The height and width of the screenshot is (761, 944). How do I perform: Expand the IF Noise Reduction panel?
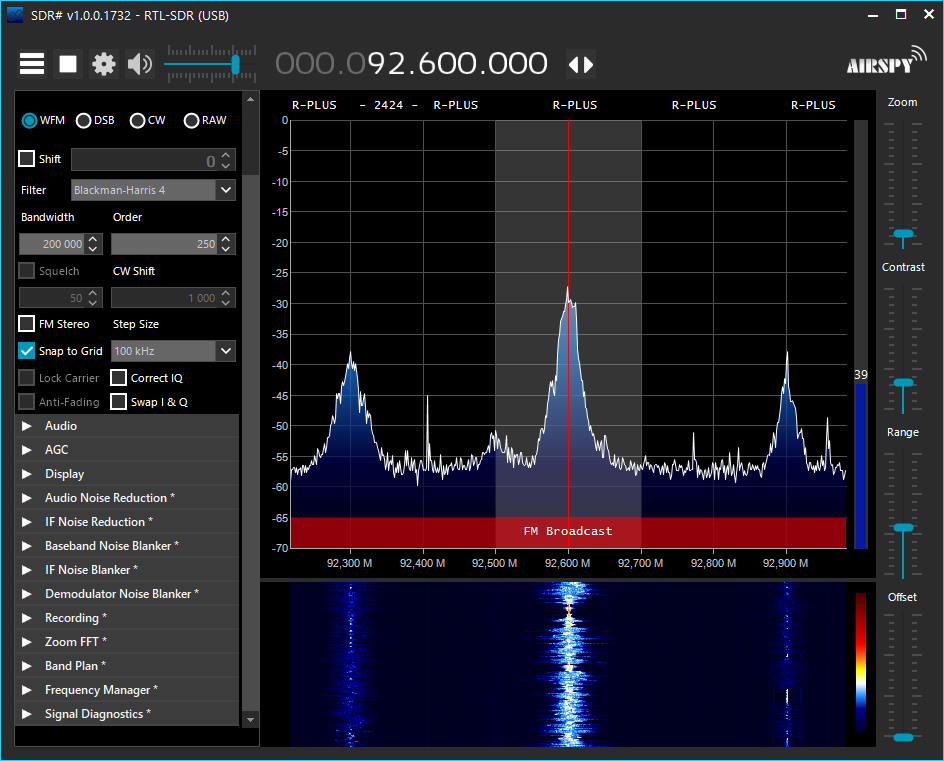126,522
